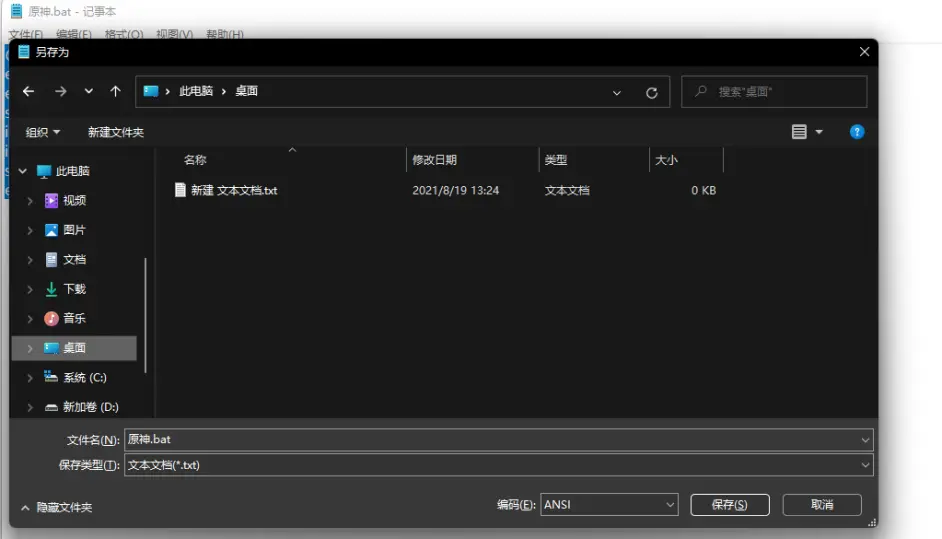Open help via the question mark icon

[x=857, y=132]
